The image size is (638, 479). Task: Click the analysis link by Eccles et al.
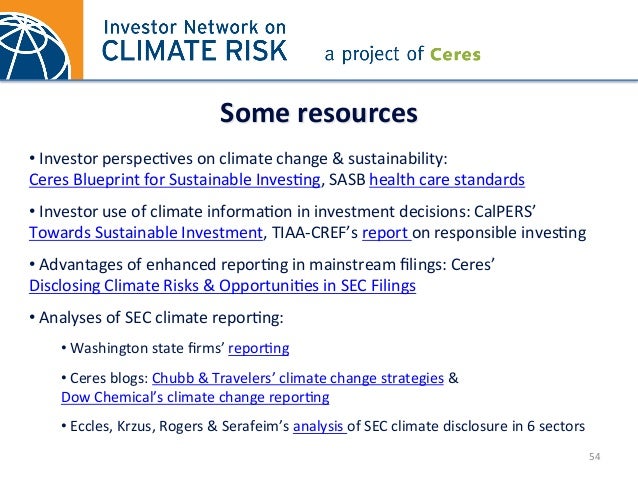tap(318, 426)
